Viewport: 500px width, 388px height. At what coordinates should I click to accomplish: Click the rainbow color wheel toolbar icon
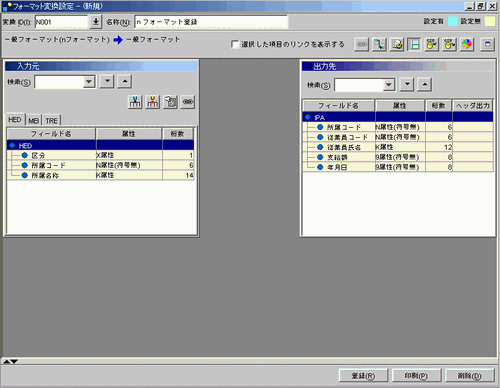pyautogui.click(x=467, y=44)
